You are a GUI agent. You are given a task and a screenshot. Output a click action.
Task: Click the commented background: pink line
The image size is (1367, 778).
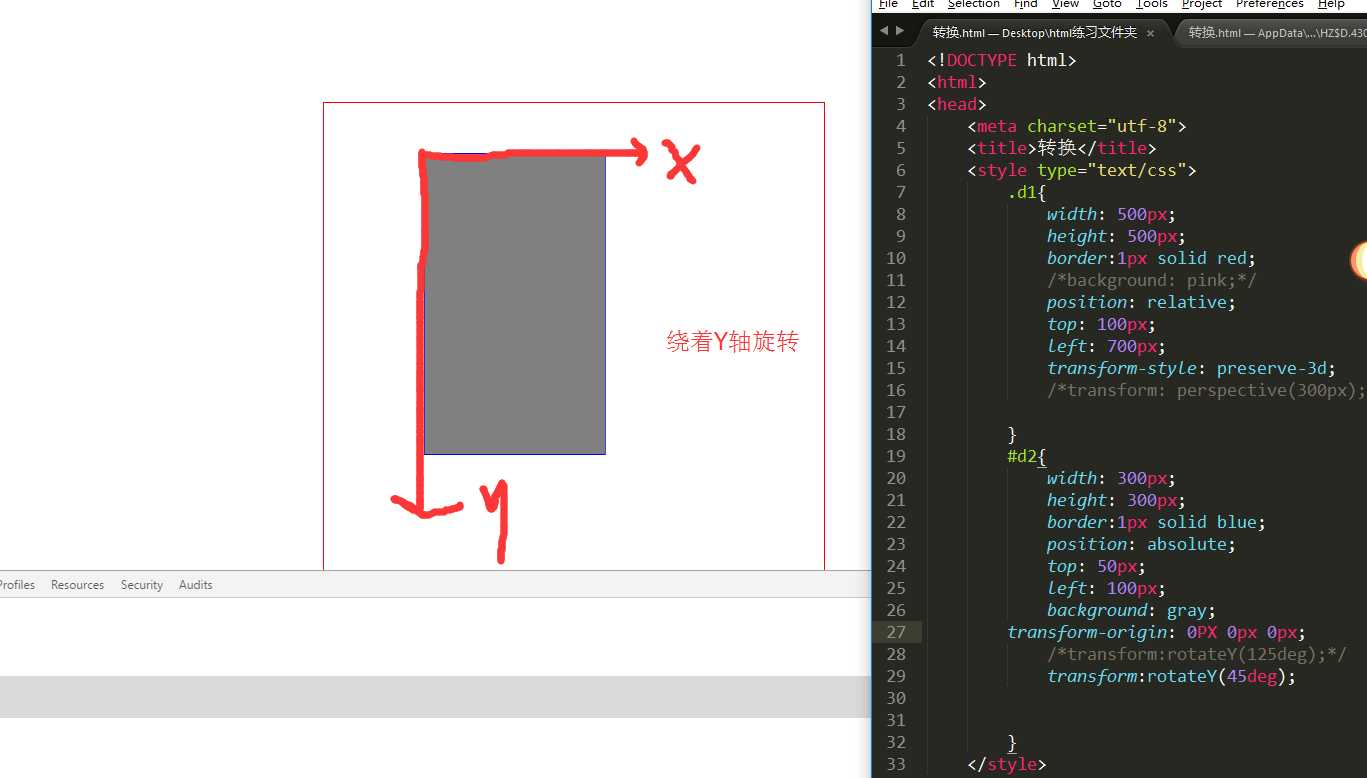1152,280
